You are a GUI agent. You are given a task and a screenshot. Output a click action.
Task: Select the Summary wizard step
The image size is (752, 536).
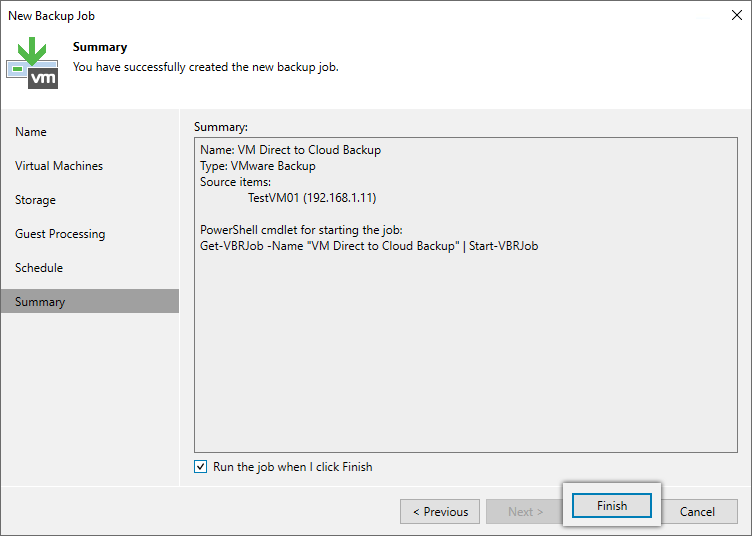coord(89,301)
